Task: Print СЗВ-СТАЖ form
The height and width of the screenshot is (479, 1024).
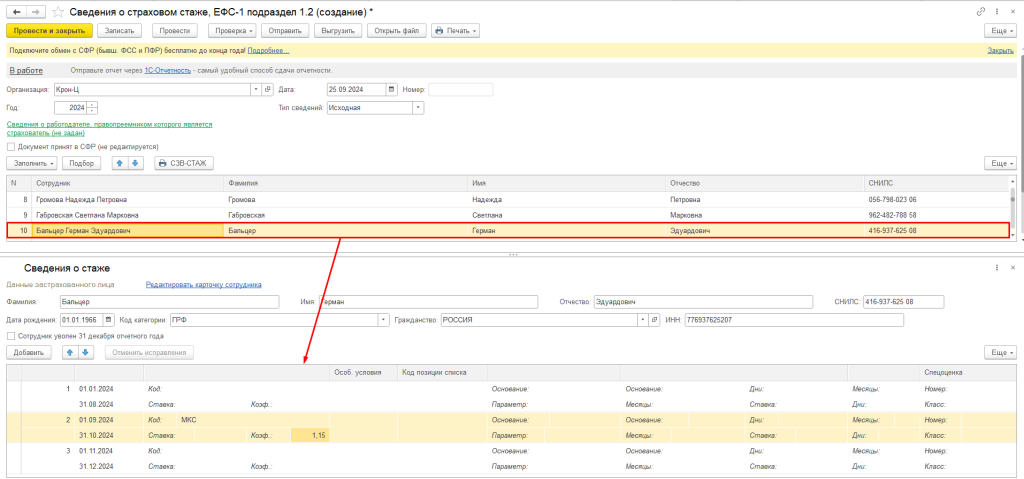Action: coord(184,163)
